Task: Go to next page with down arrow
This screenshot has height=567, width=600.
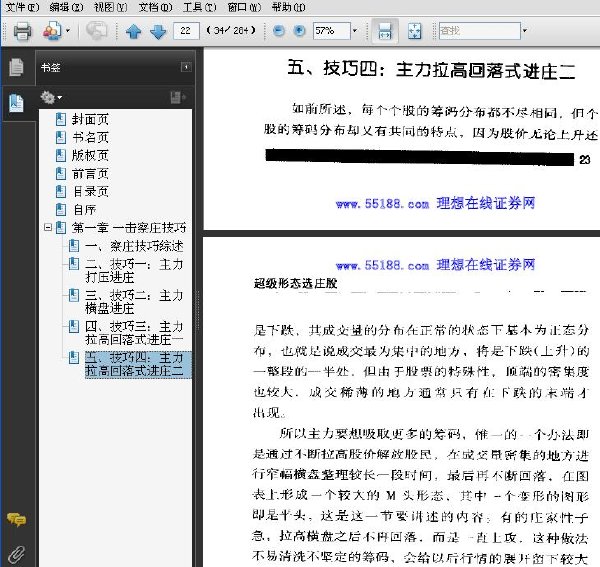Action: 158,31
